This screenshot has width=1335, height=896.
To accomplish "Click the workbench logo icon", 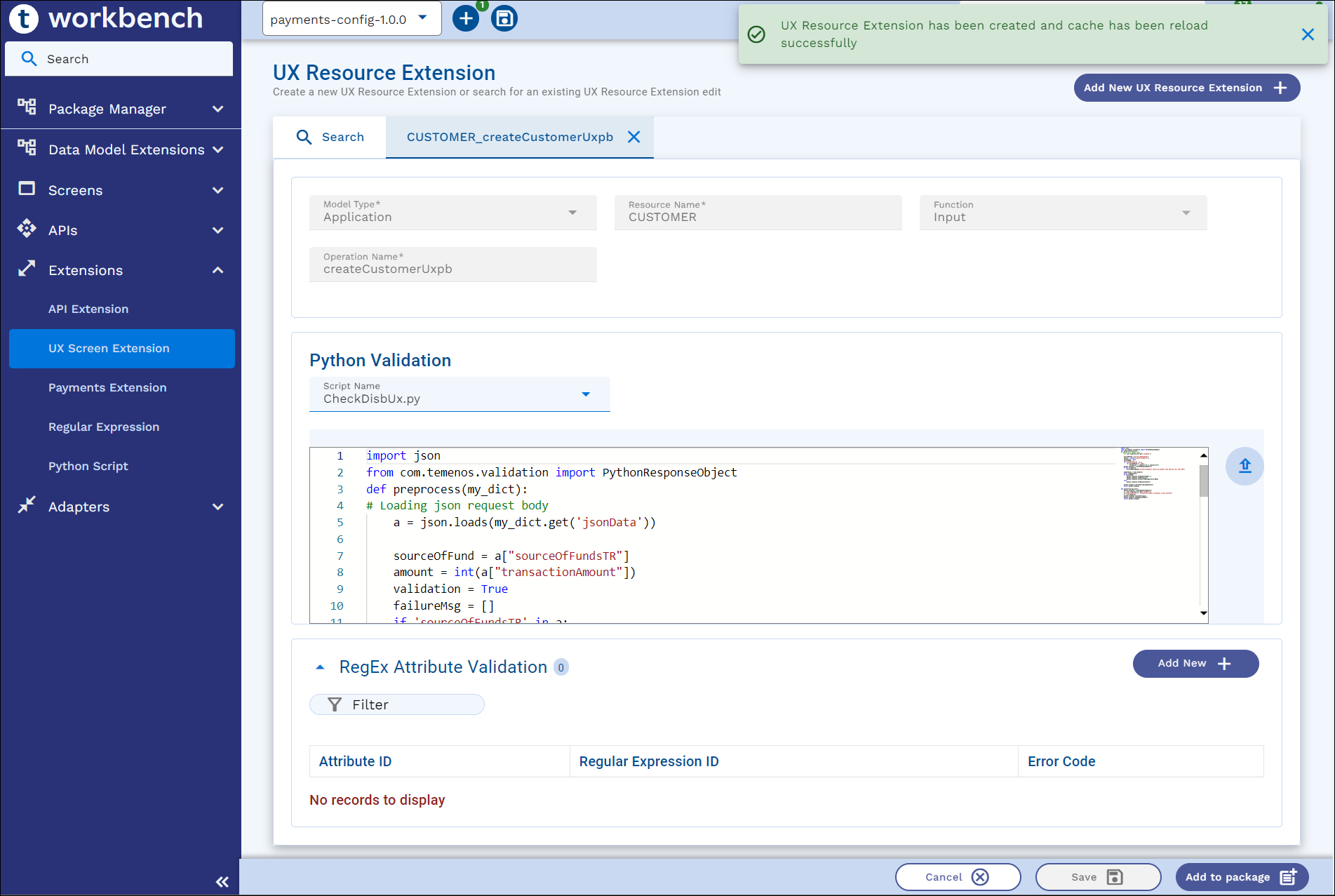I will click(x=24, y=18).
